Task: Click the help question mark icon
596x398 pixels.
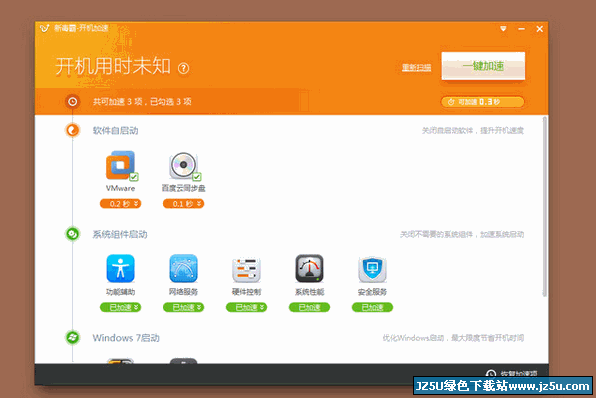Action: coord(184,68)
